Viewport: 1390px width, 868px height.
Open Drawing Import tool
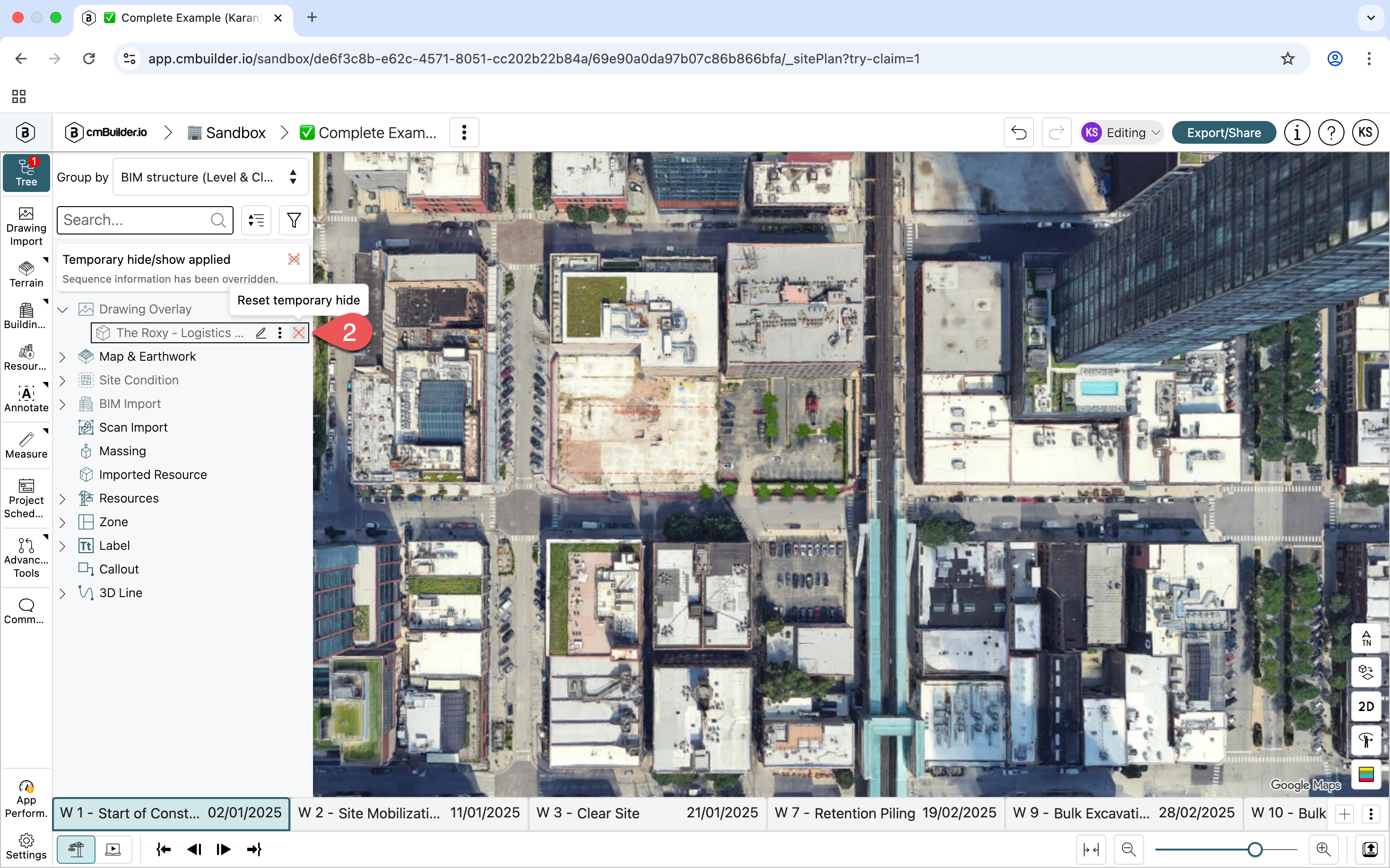tap(26, 226)
